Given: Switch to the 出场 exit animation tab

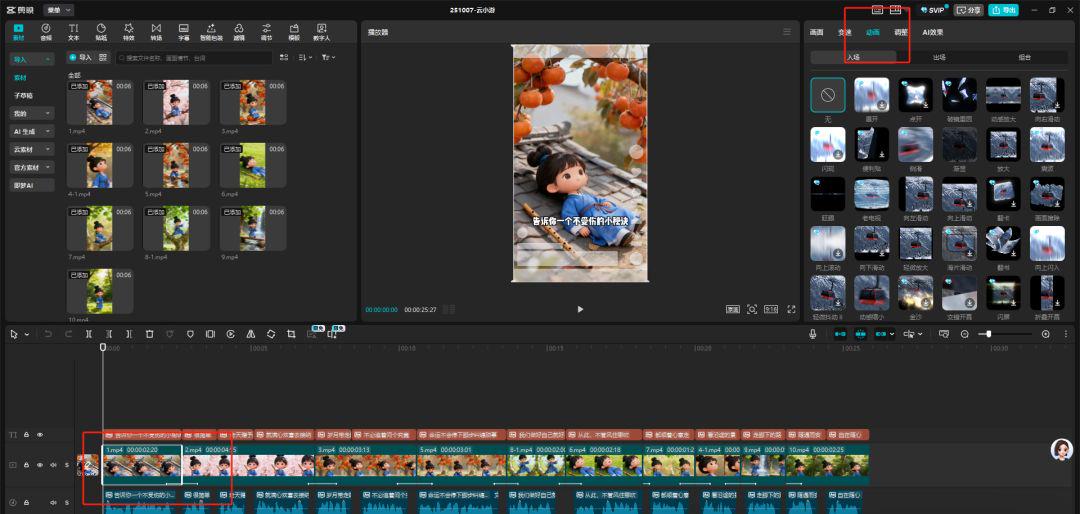Looking at the screenshot, I should point(939,57).
